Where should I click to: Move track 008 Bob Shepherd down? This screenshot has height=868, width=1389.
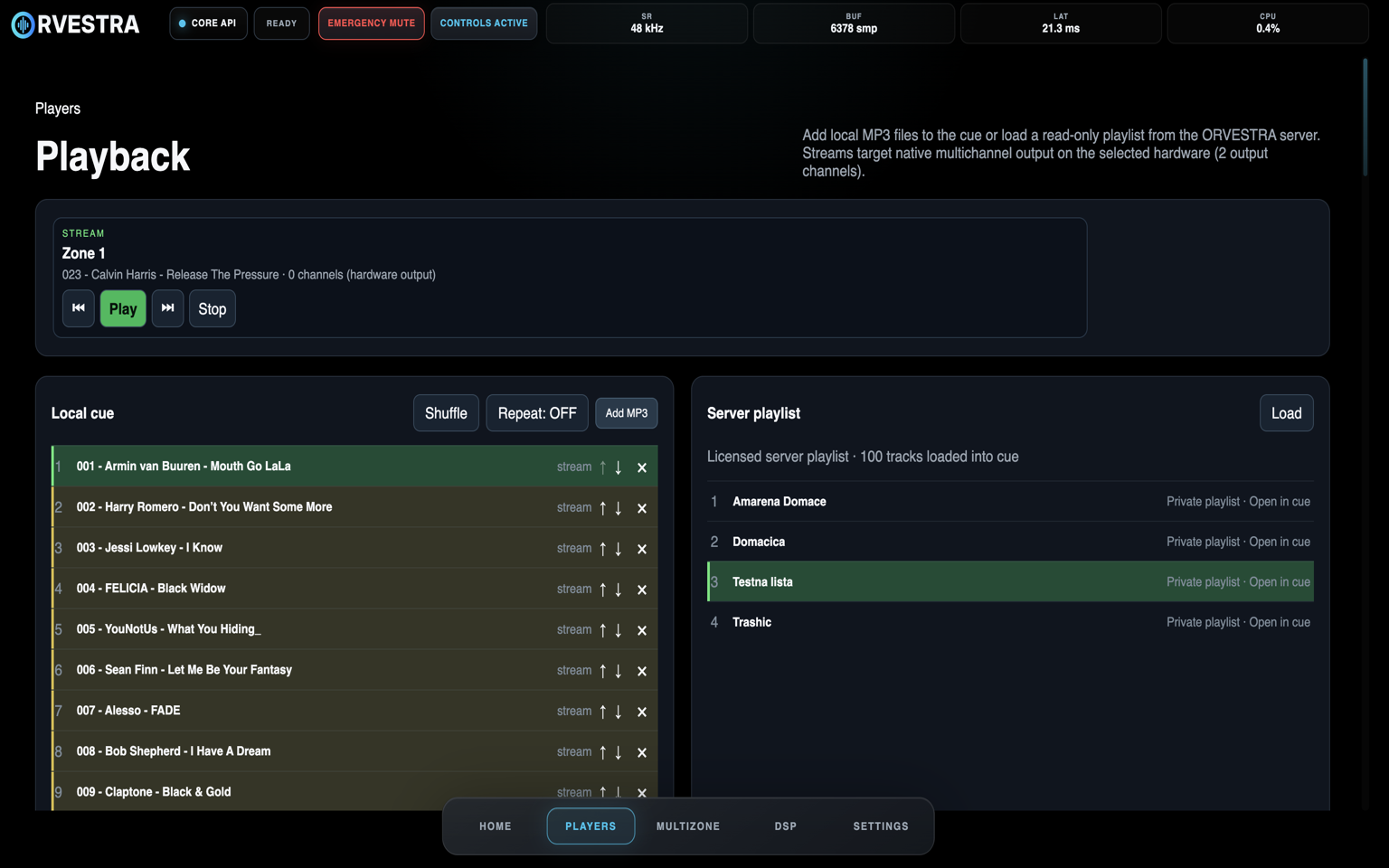click(x=619, y=752)
